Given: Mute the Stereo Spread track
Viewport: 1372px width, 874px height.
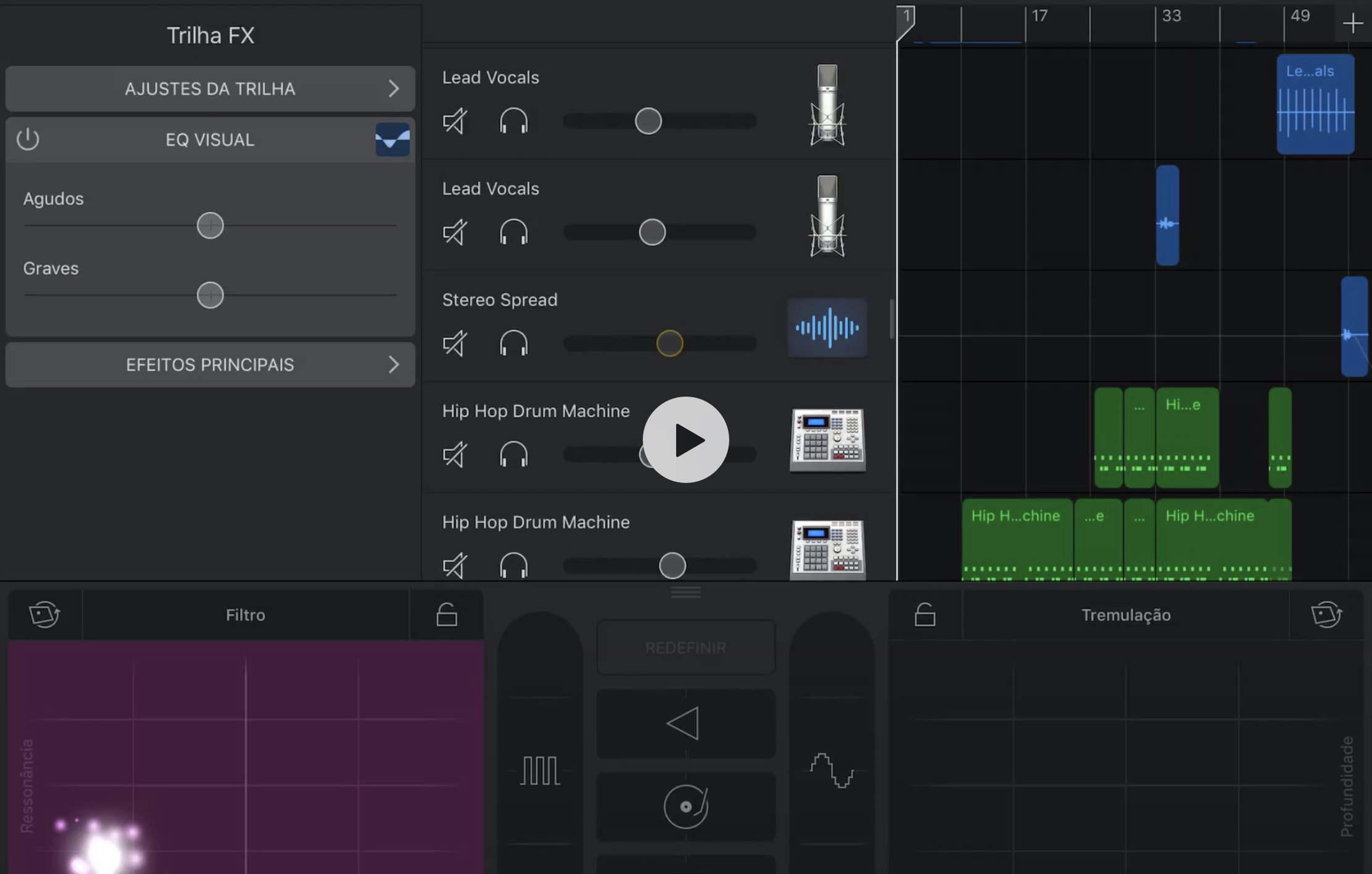Looking at the screenshot, I should [455, 344].
